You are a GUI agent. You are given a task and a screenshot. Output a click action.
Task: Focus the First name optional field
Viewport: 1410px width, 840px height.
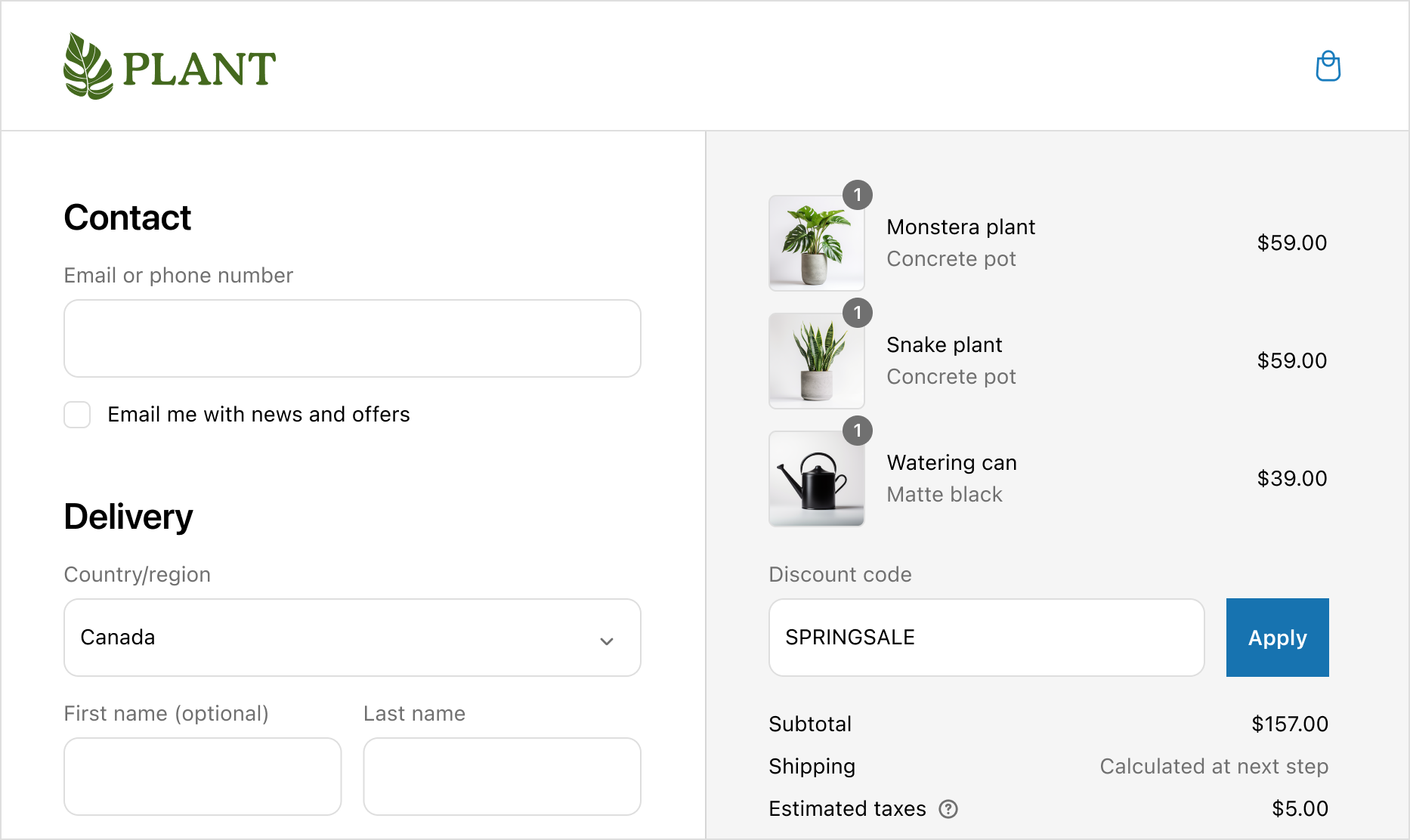pyautogui.click(x=203, y=777)
